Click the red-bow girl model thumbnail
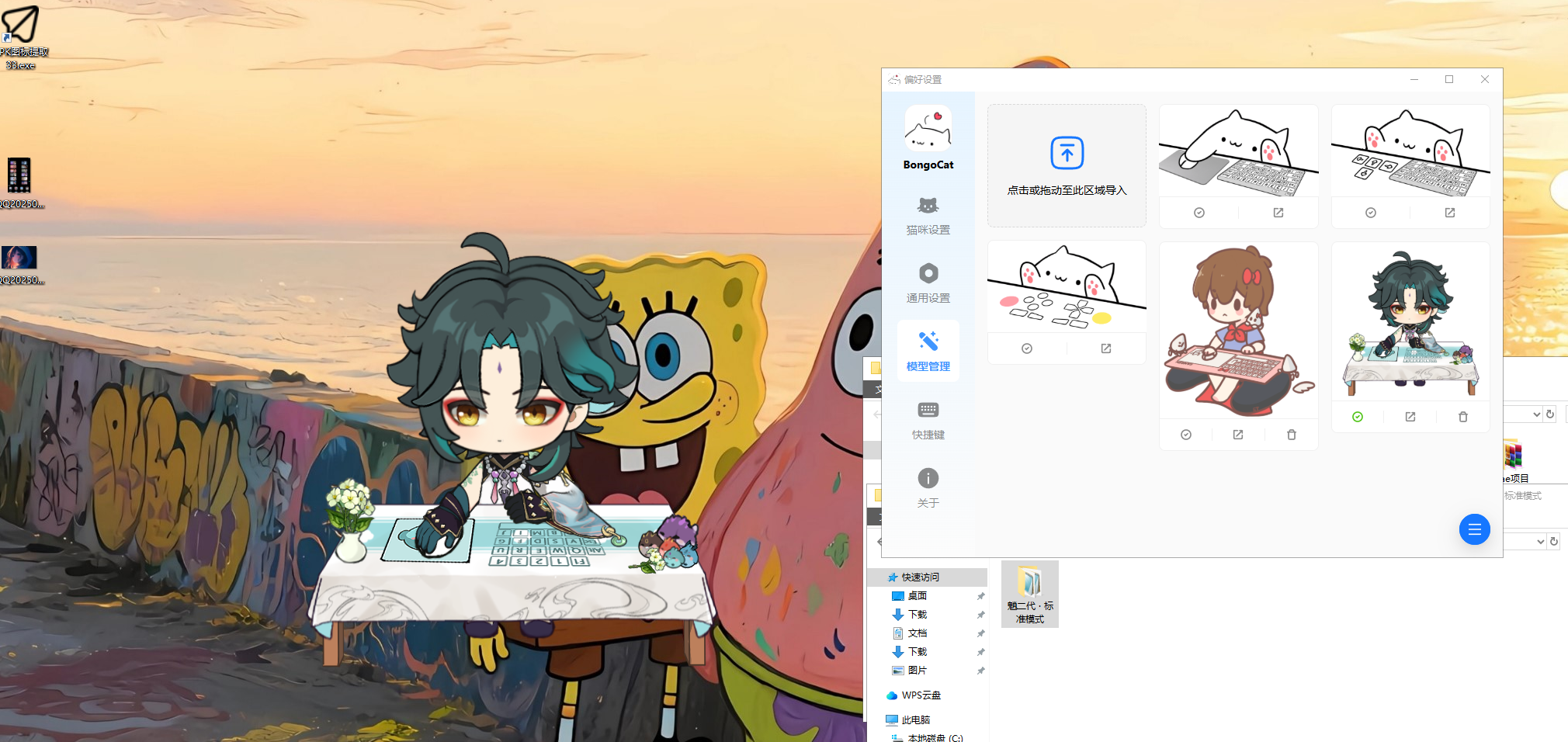1568x742 pixels. (1238, 331)
